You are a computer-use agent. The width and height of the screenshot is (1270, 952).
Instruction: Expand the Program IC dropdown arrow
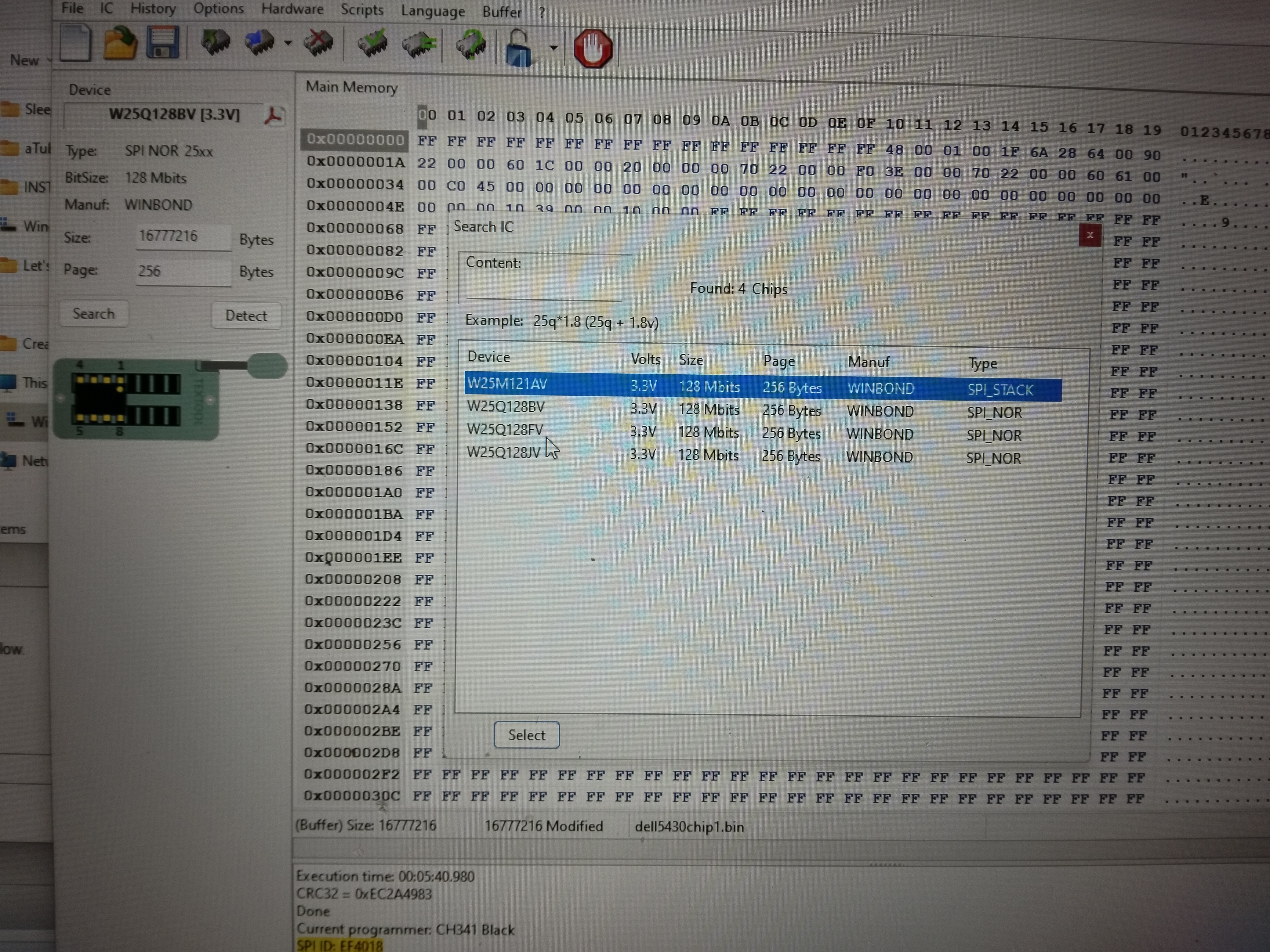[x=288, y=44]
